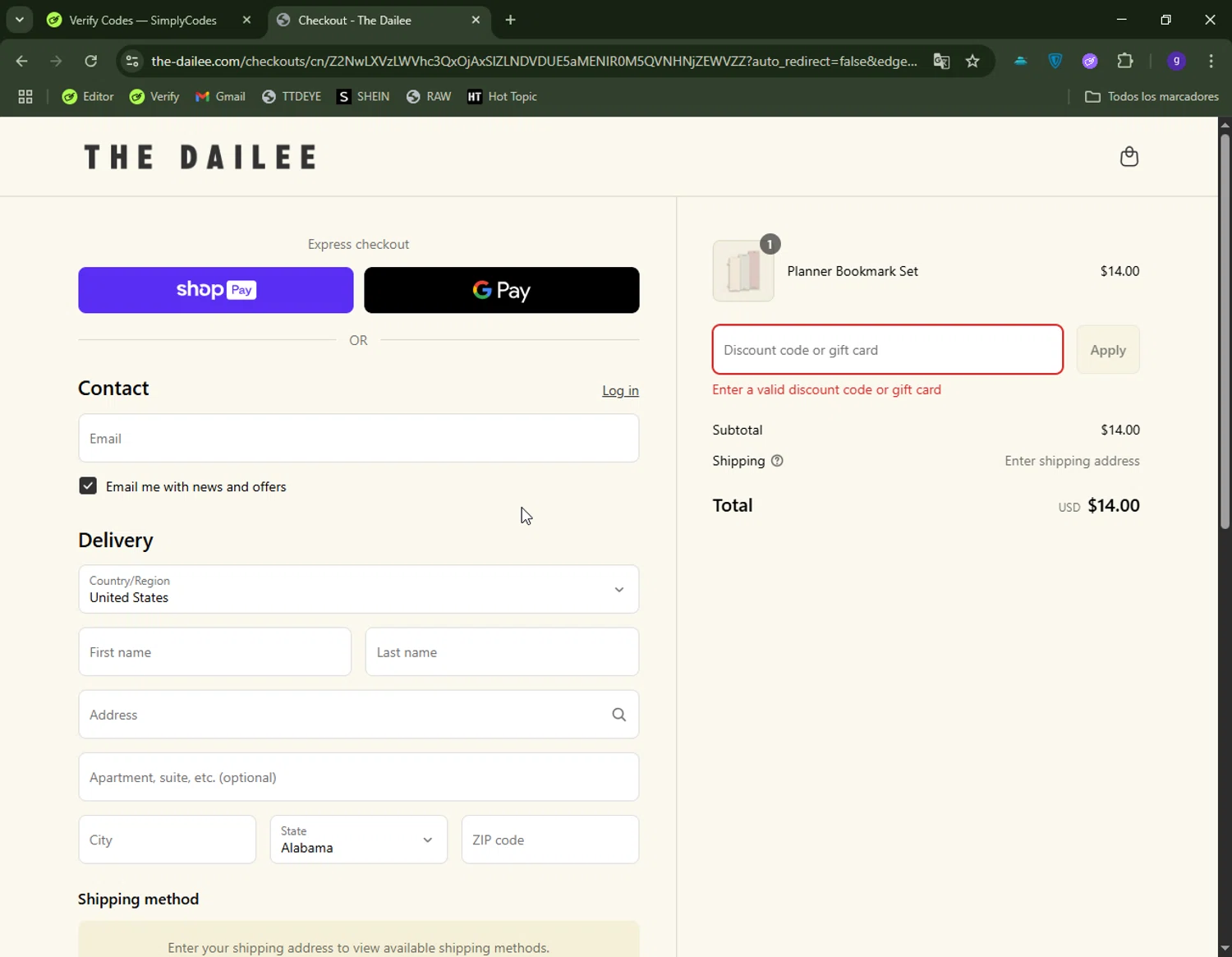Screen dimensions: 1232x957
Task: Open Todos los marcadores folder
Action: (x=1152, y=96)
